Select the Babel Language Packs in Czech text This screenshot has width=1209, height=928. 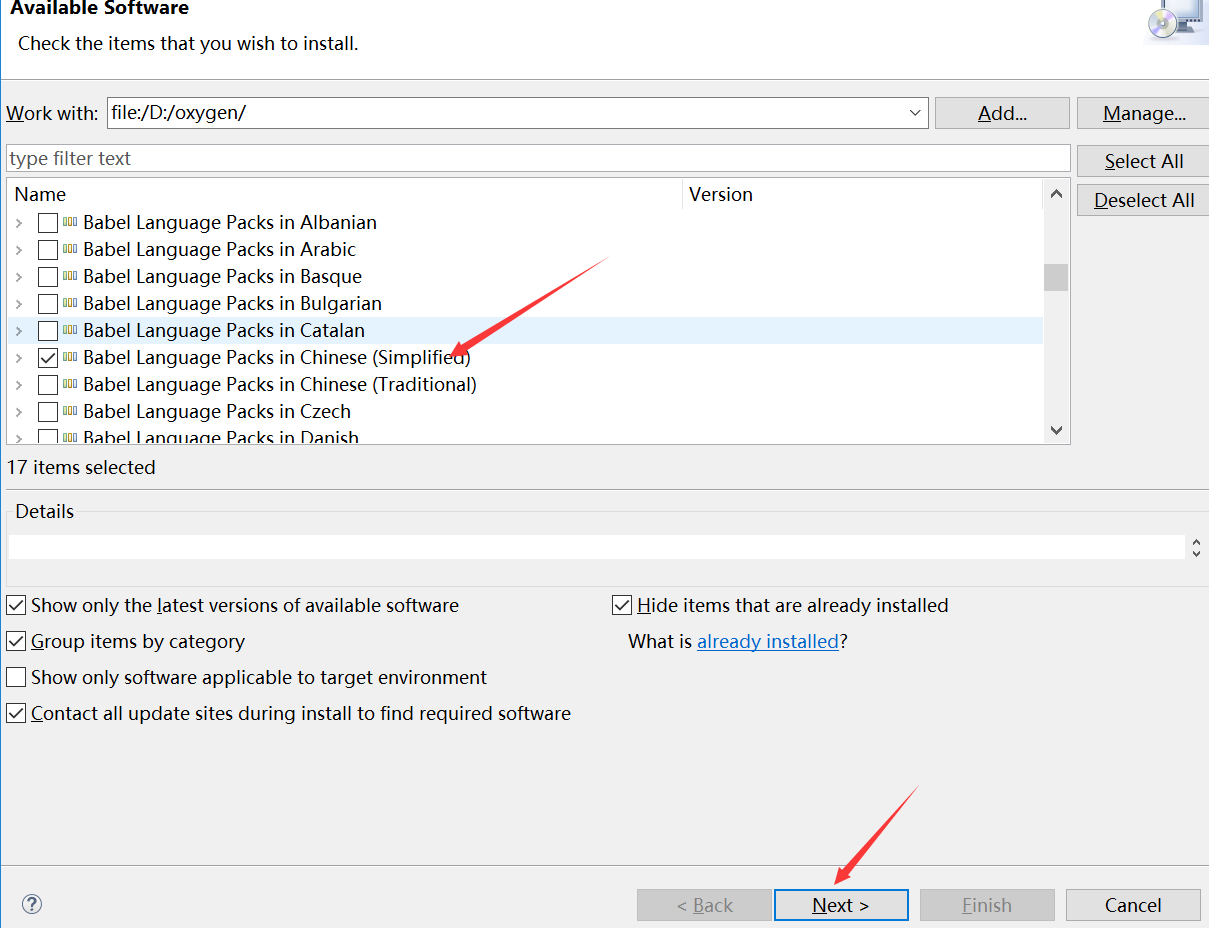[x=217, y=411]
